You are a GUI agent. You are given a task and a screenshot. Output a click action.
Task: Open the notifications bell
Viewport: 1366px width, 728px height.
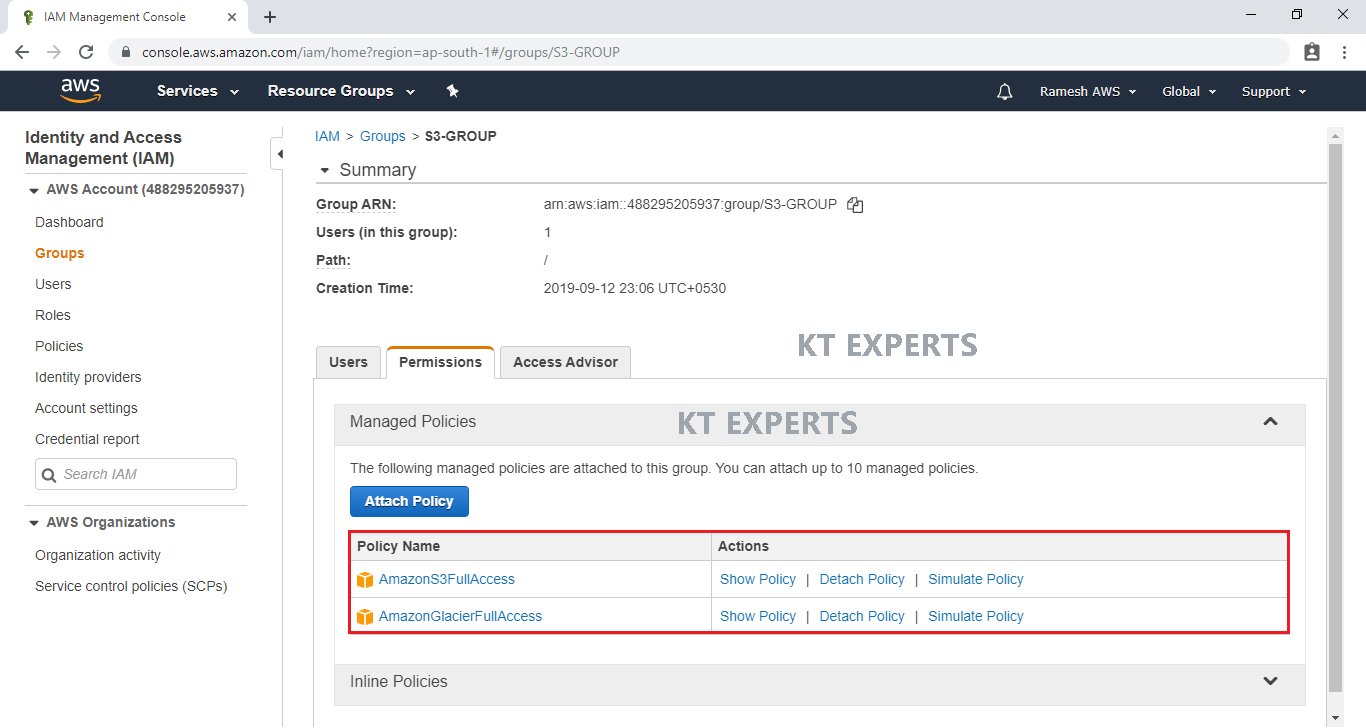1005,91
